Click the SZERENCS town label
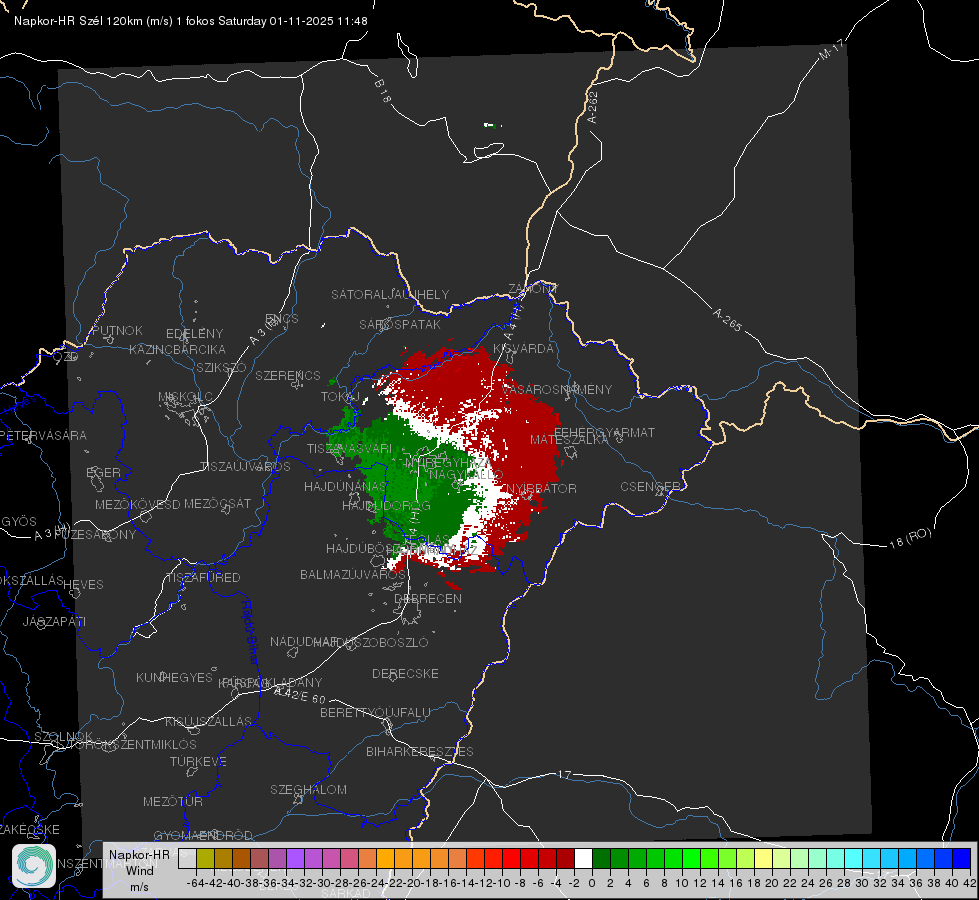Image resolution: width=979 pixels, height=900 pixels. point(288,375)
